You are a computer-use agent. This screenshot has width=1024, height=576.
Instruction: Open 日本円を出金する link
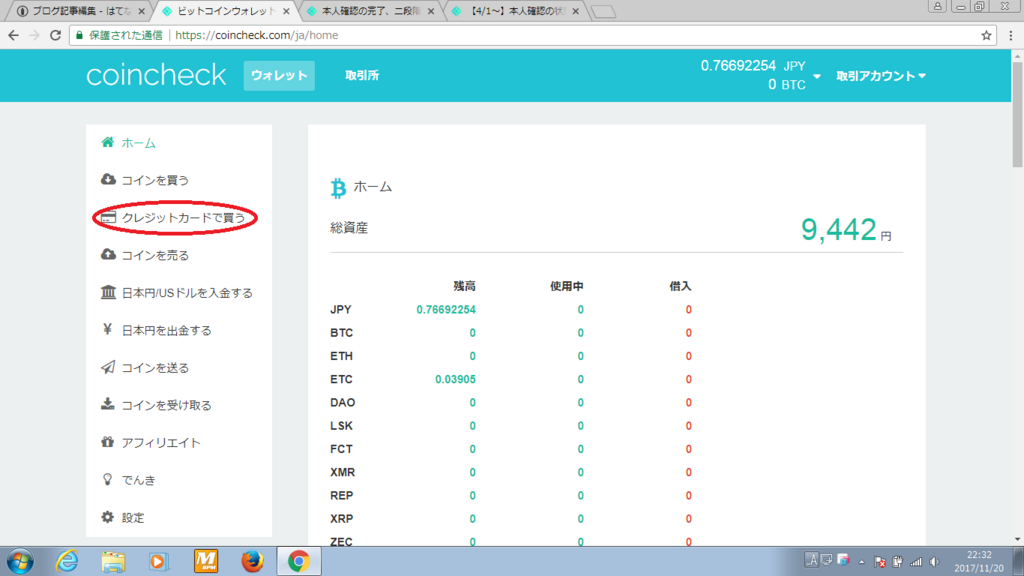click(x=167, y=330)
